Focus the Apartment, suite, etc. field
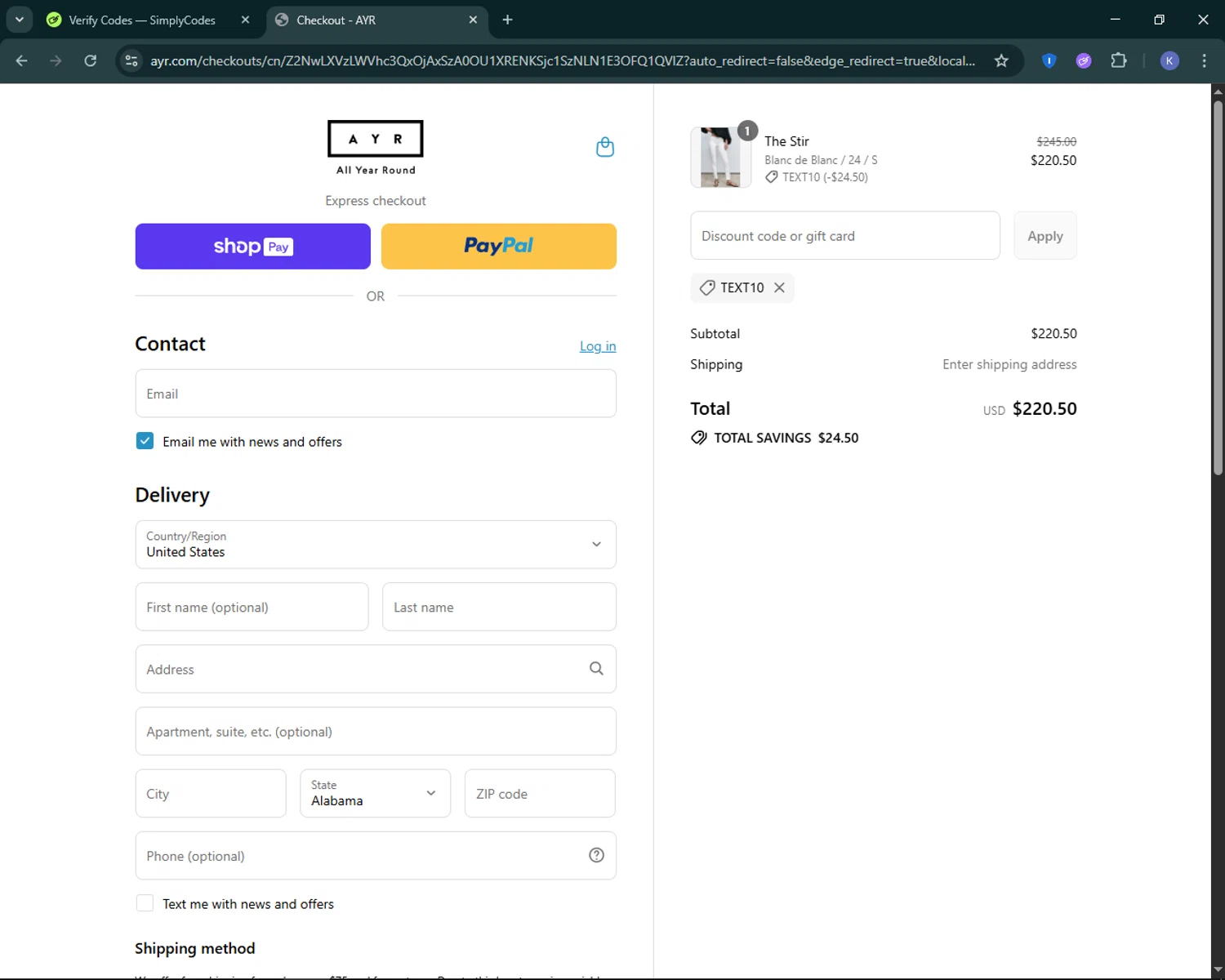The width and height of the screenshot is (1225, 980). point(376,731)
